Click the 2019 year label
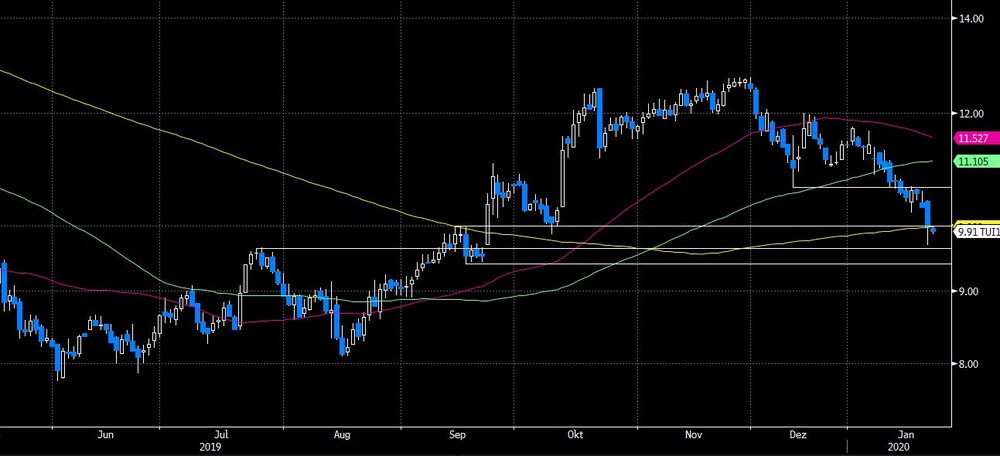 [x=209, y=447]
